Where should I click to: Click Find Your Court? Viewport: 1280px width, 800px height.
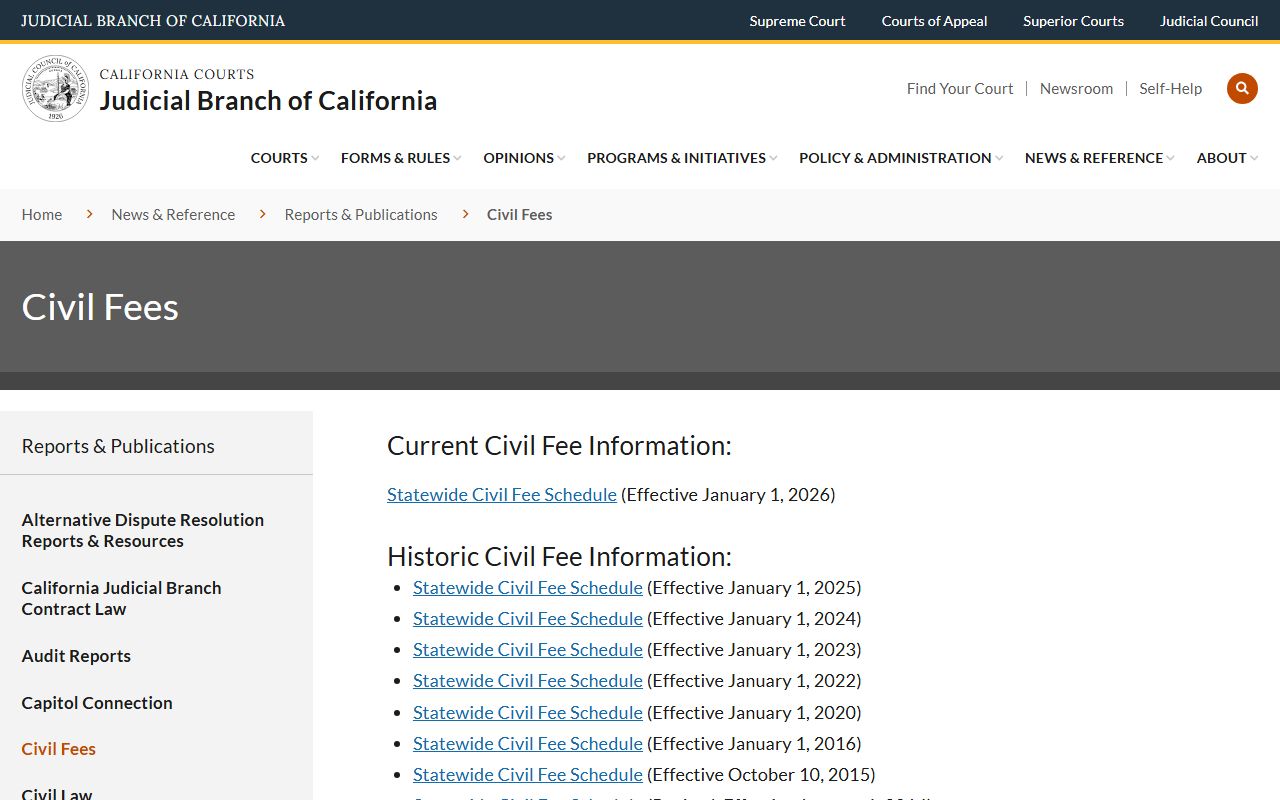[x=960, y=88]
